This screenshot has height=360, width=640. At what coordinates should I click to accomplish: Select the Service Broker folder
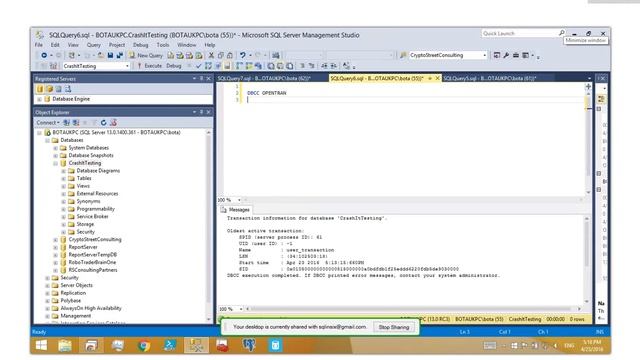pos(93,217)
